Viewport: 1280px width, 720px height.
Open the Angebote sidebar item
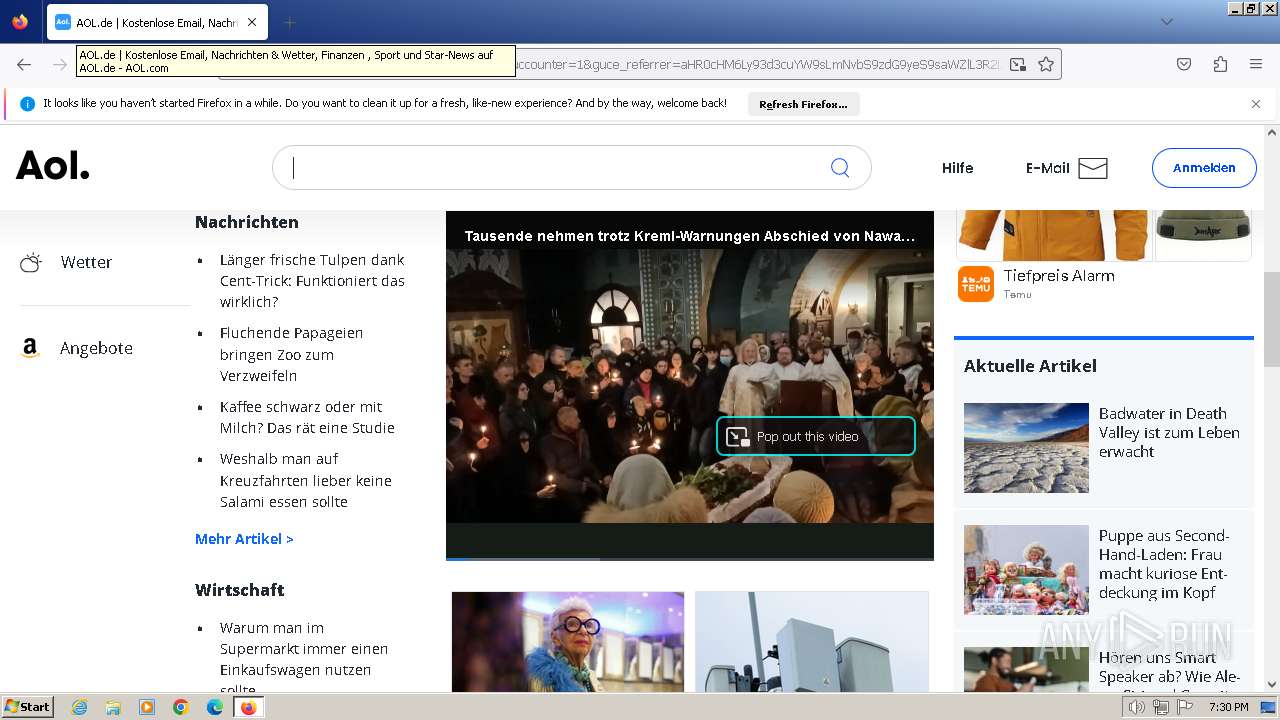coord(96,348)
